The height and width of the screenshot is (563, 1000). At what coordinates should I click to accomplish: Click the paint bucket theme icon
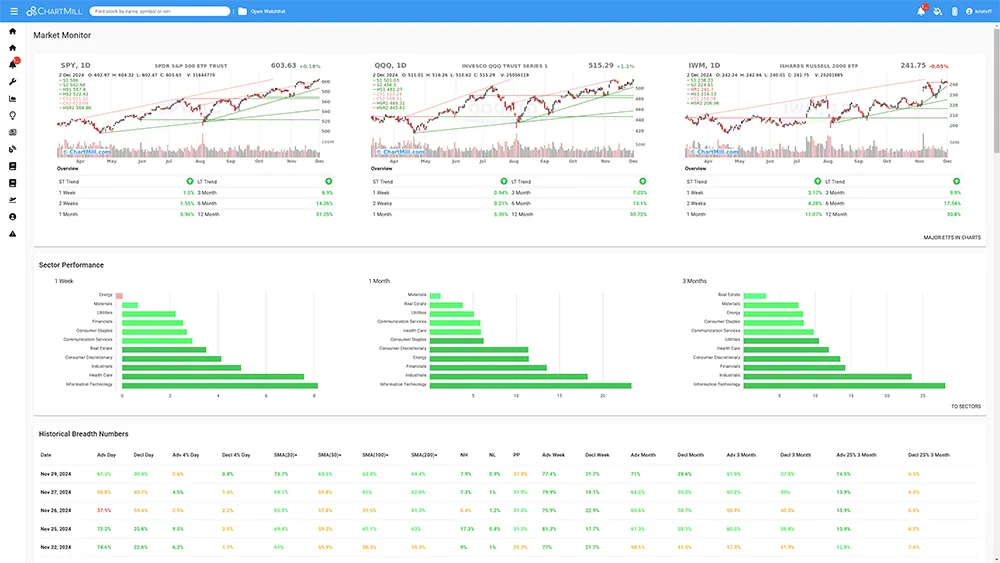(938, 11)
